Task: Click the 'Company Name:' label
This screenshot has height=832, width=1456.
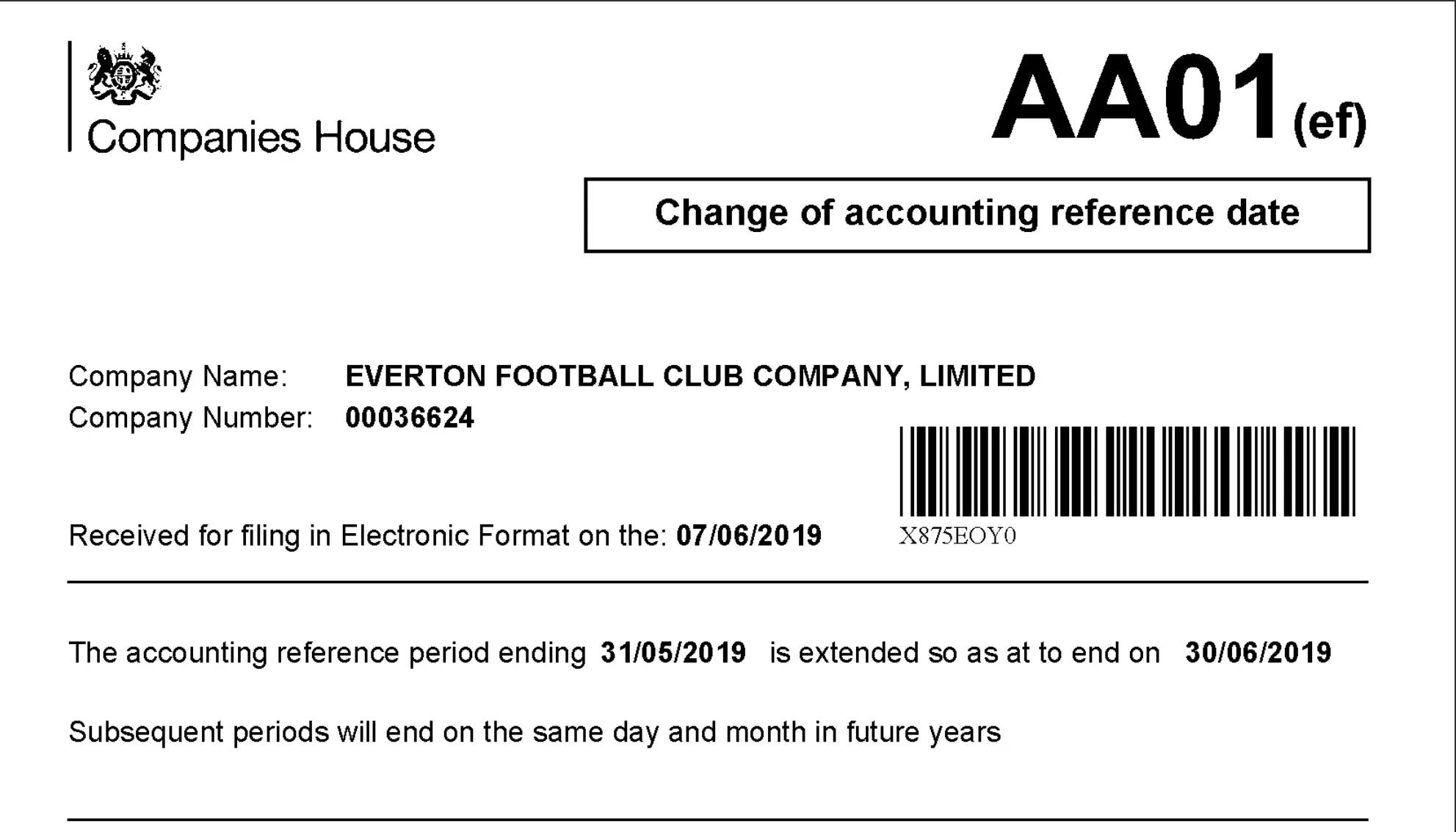Action: (178, 376)
